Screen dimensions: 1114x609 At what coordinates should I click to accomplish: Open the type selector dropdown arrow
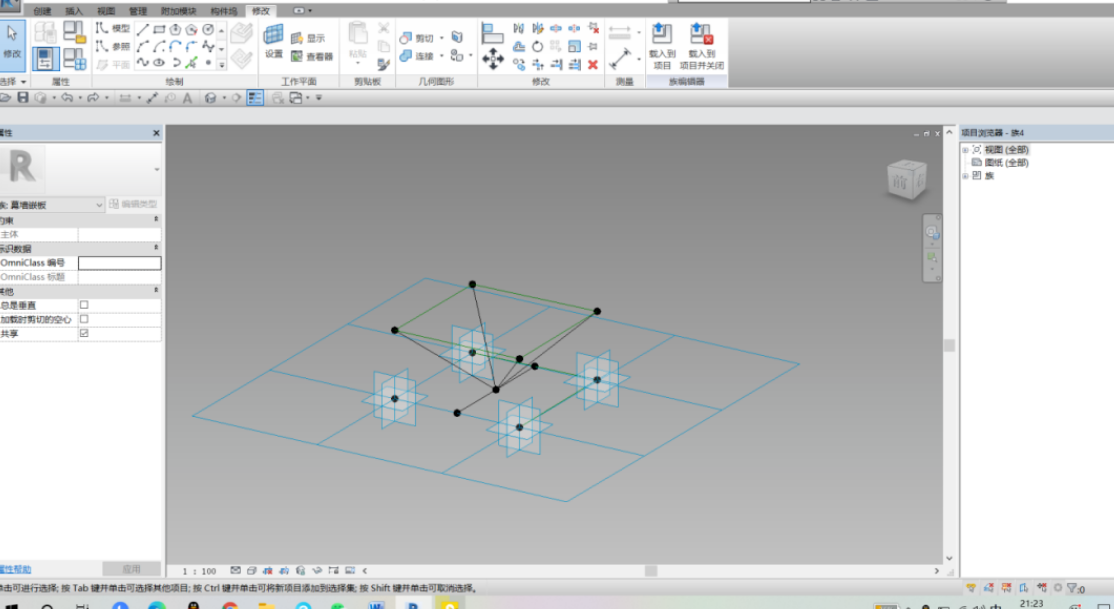tap(156, 169)
